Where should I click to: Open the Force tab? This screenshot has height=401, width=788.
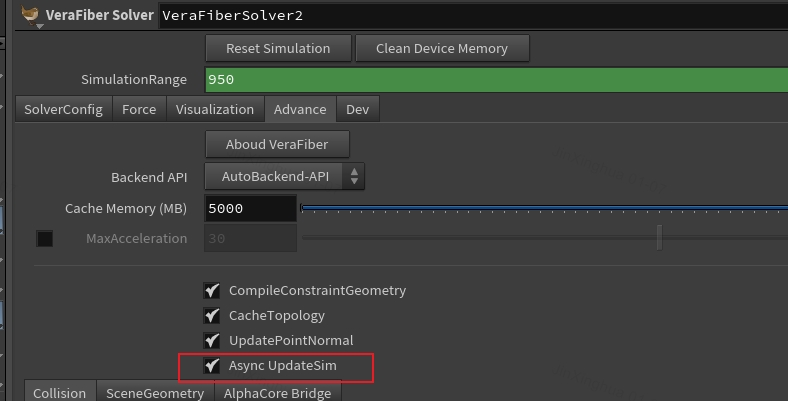coord(139,109)
